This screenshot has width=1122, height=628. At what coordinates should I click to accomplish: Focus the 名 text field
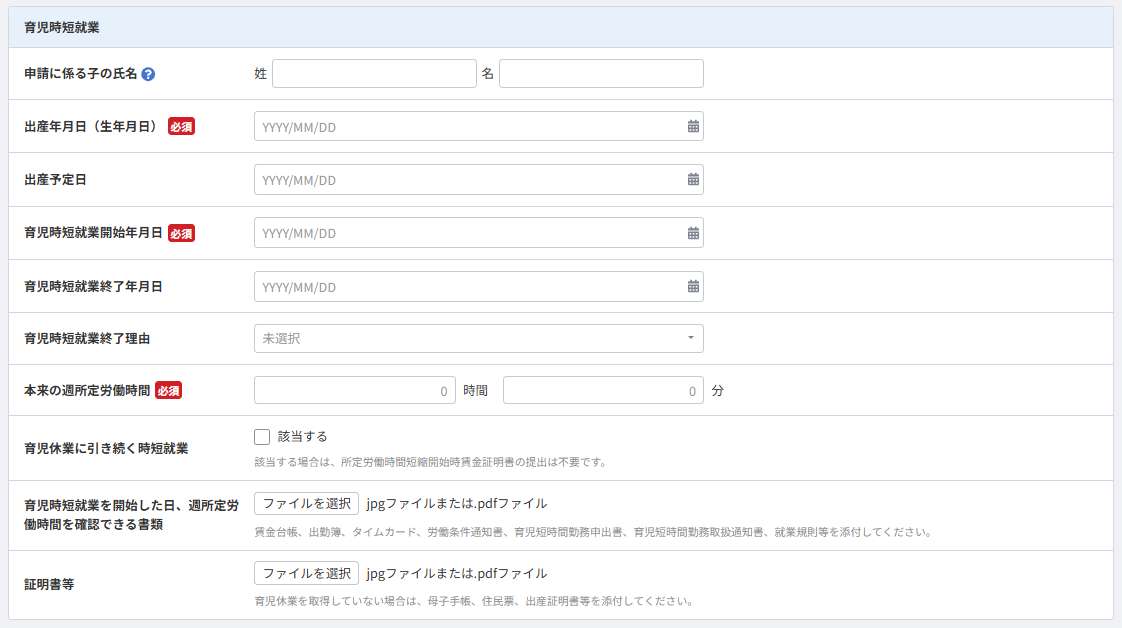[x=600, y=74]
